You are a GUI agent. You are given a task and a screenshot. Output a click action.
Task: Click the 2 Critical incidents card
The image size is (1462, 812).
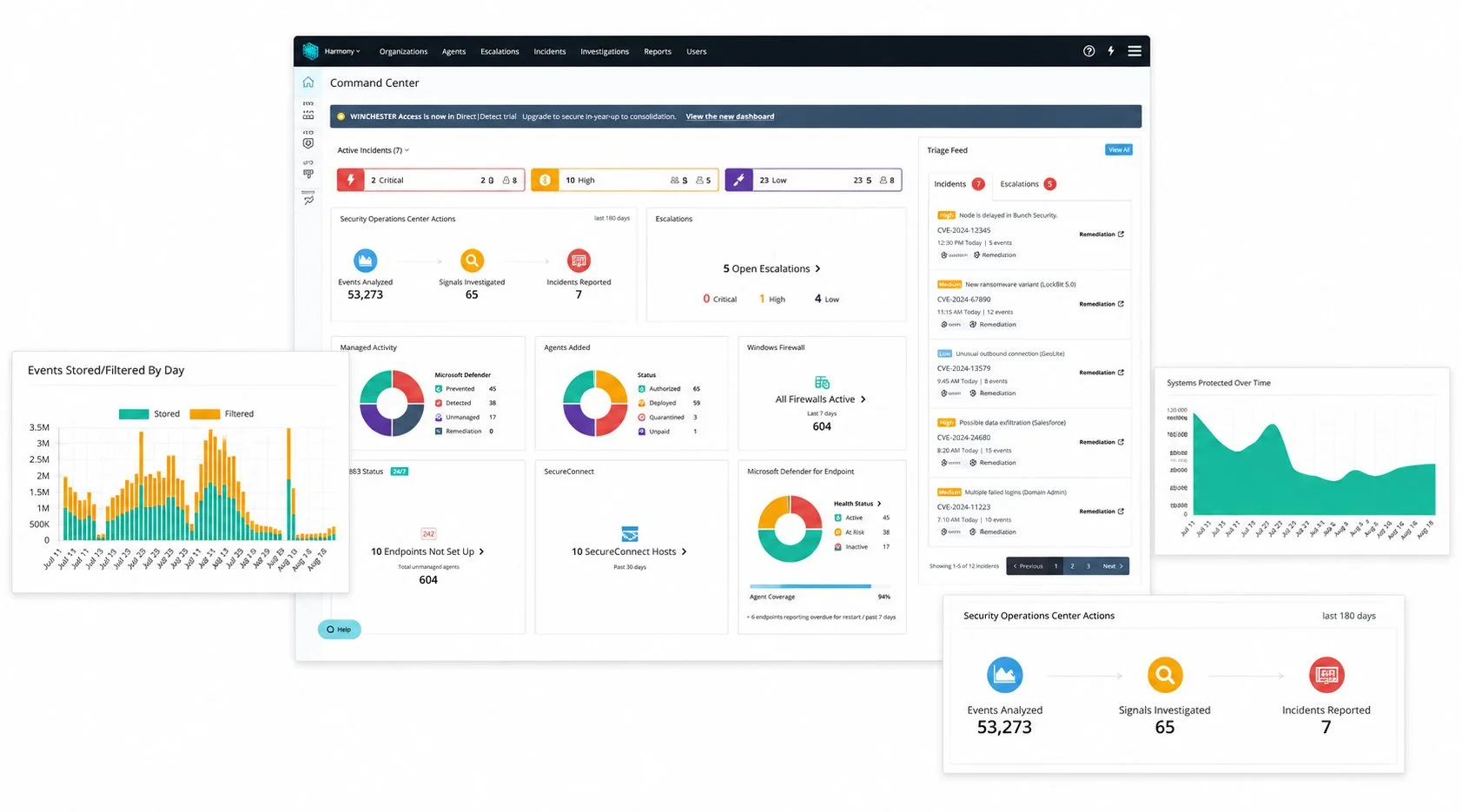click(x=431, y=180)
